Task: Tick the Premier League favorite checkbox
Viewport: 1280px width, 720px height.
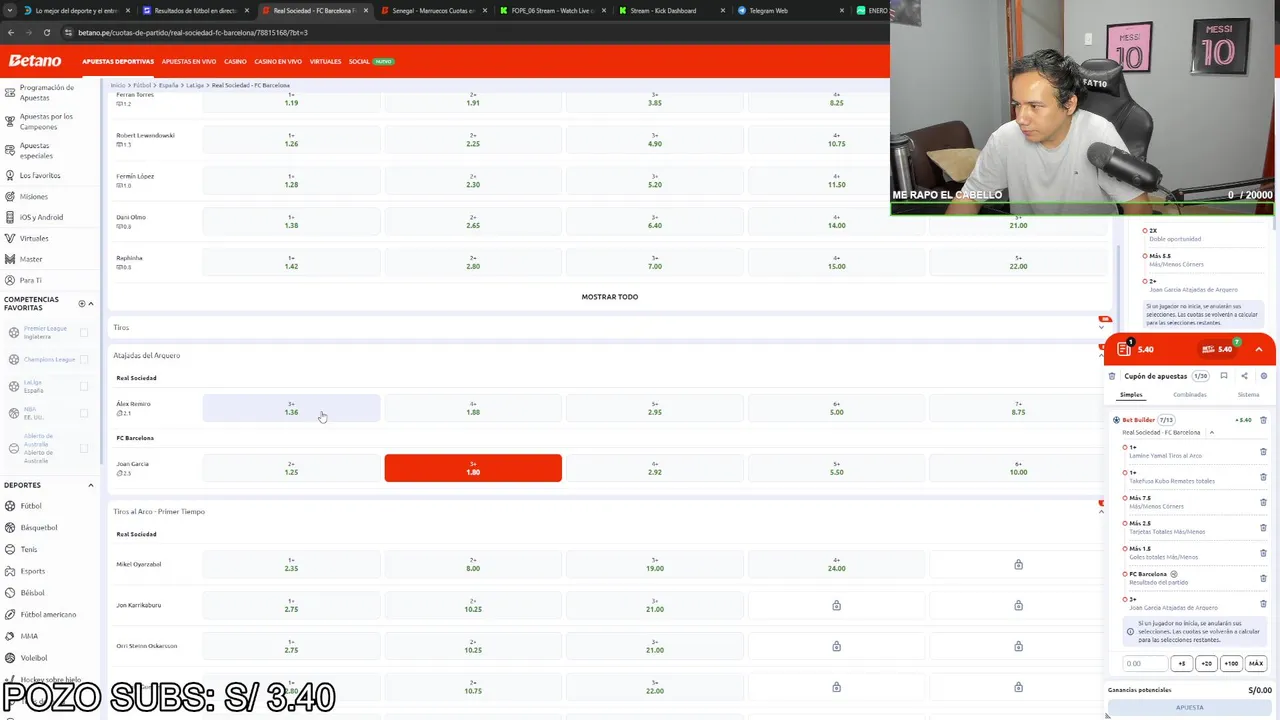Action: click(84, 332)
